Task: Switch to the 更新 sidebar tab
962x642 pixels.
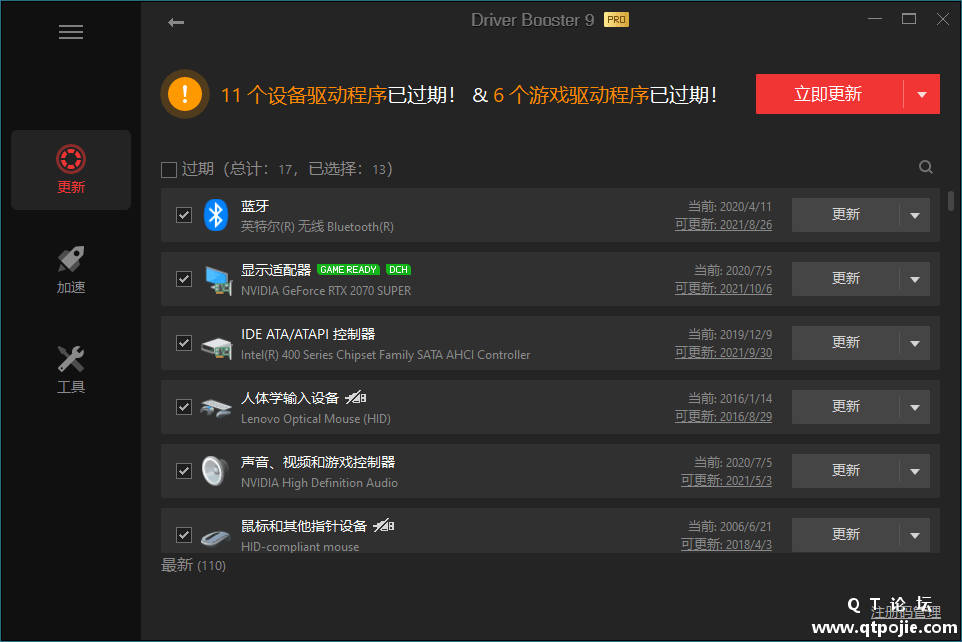Action: (71, 170)
